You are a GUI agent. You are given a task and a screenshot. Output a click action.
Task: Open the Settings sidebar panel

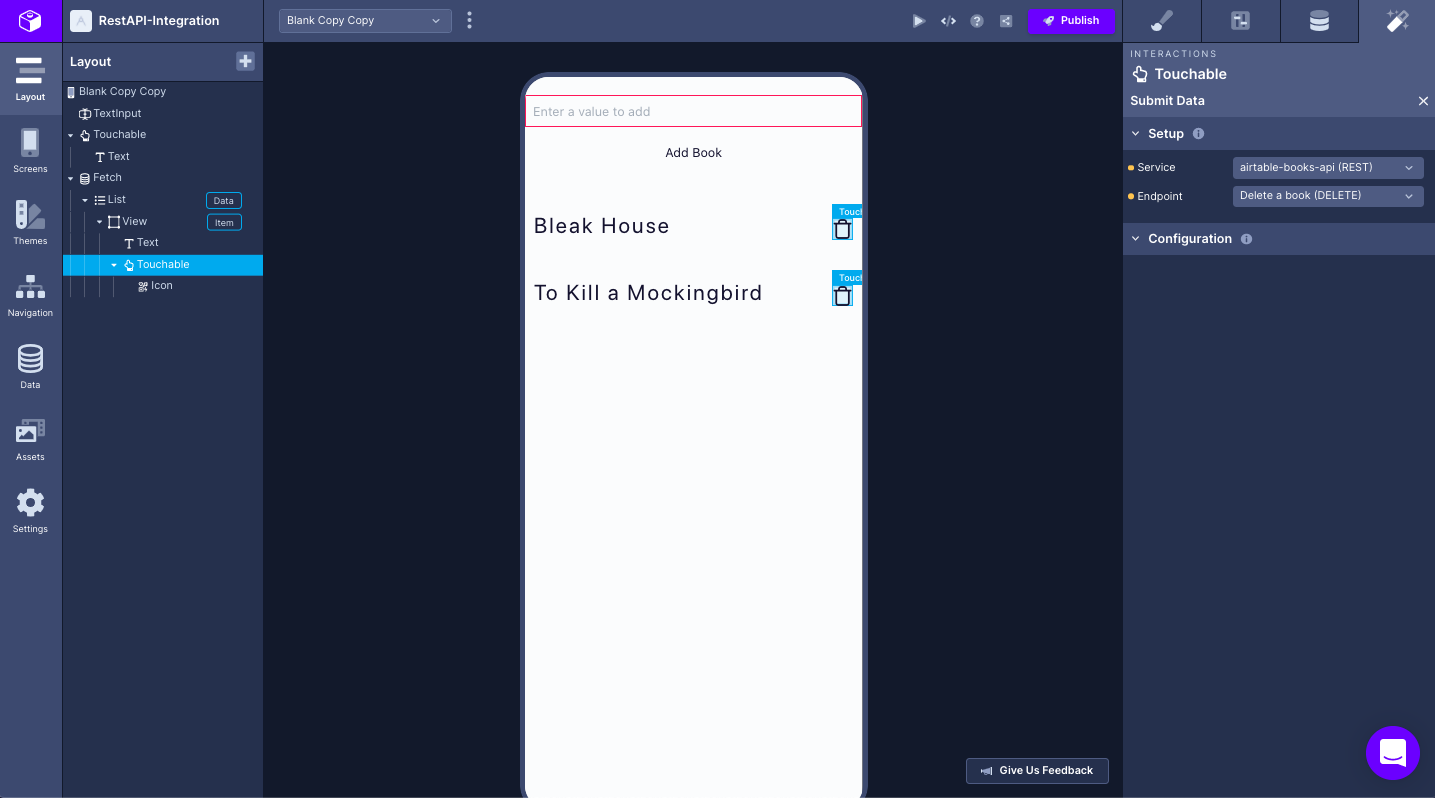coord(30,511)
